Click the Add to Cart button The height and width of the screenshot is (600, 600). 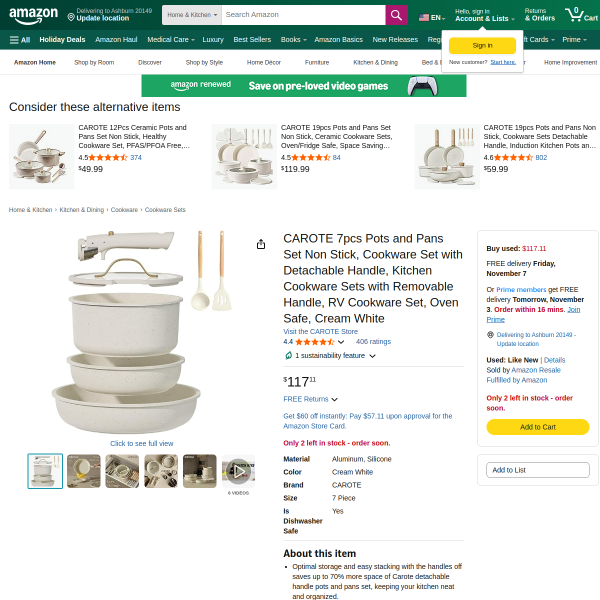click(x=538, y=427)
